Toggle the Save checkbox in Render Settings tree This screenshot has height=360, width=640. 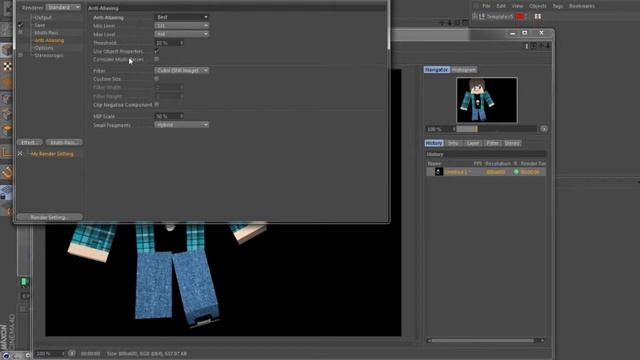20,25
